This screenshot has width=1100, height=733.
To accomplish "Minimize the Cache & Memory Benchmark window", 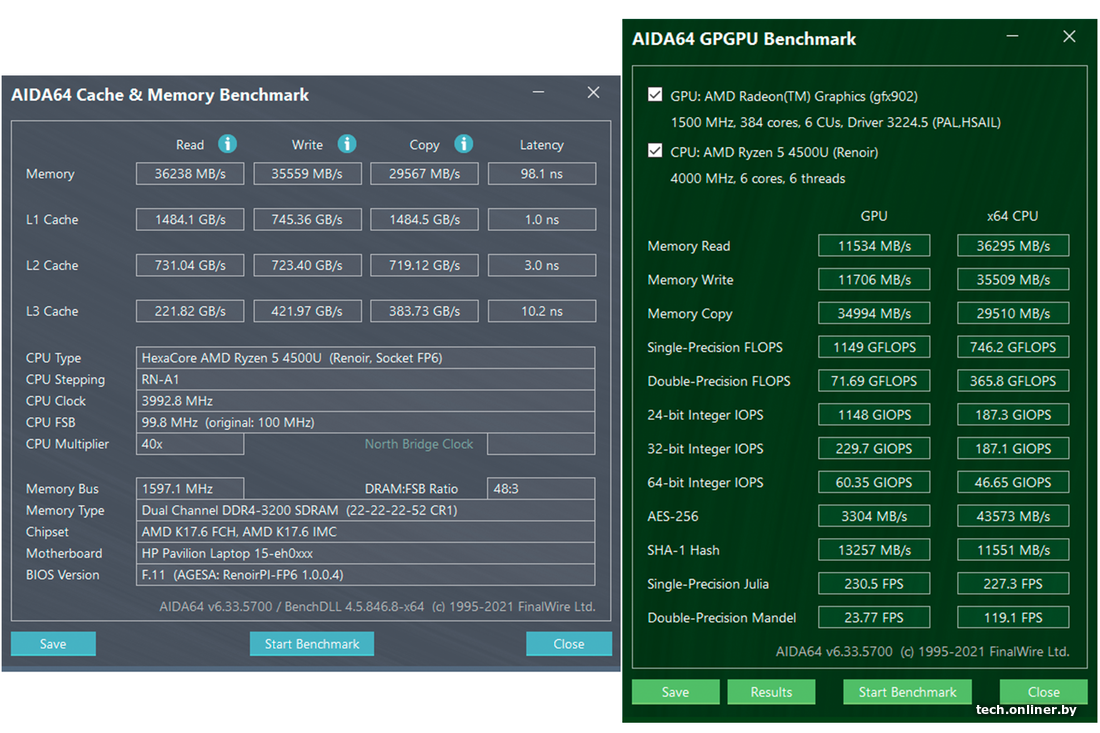I will pyautogui.click(x=540, y=93).
